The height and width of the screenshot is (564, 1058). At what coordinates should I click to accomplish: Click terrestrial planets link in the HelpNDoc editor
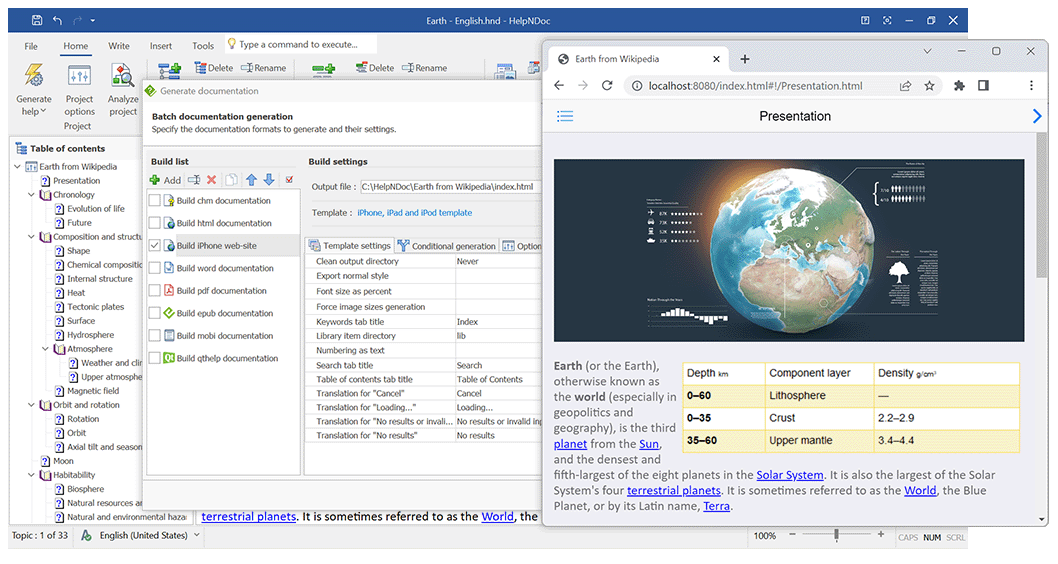point(248,516)
